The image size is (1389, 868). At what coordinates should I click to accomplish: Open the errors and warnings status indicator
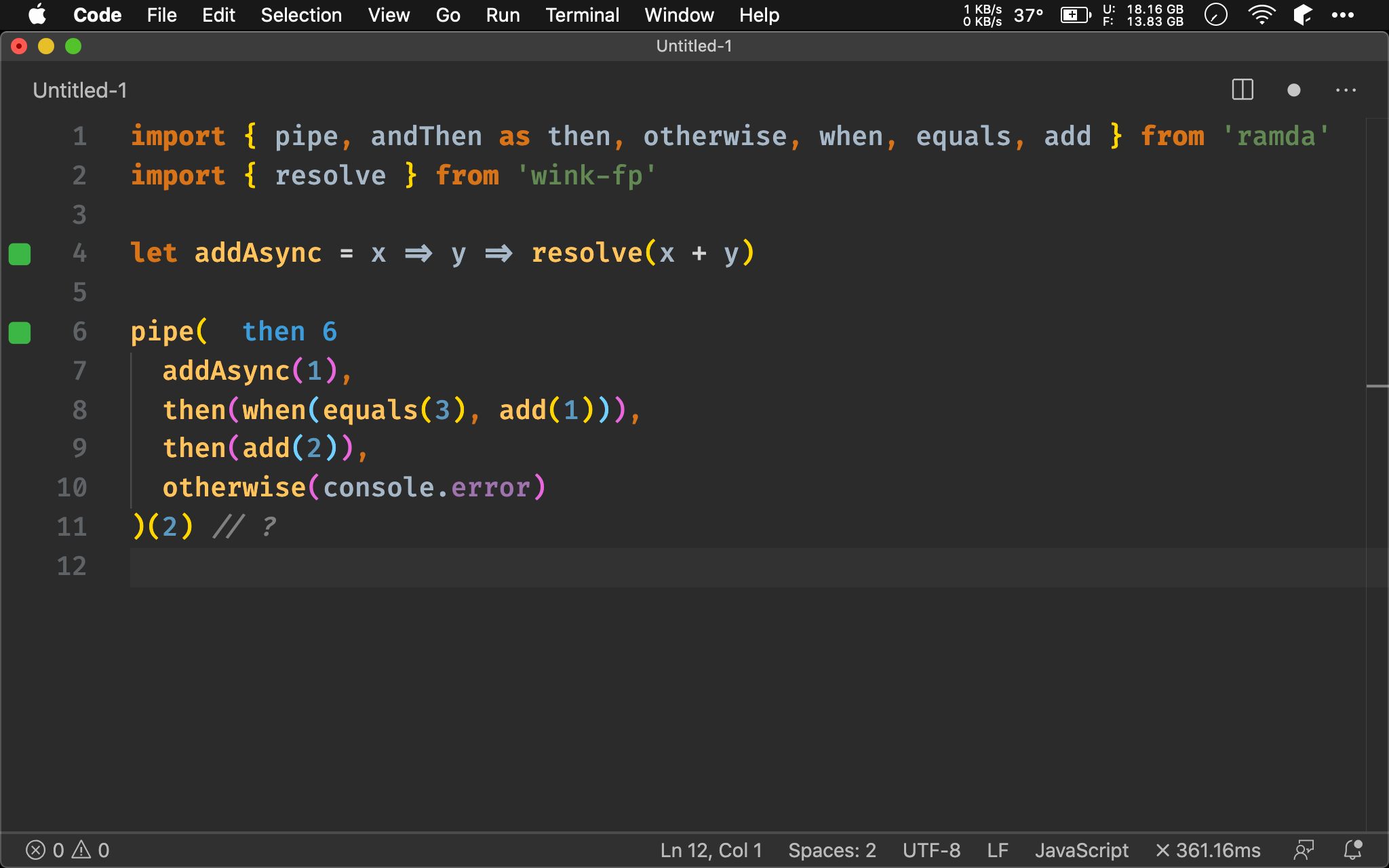click(x=68, y=850)
